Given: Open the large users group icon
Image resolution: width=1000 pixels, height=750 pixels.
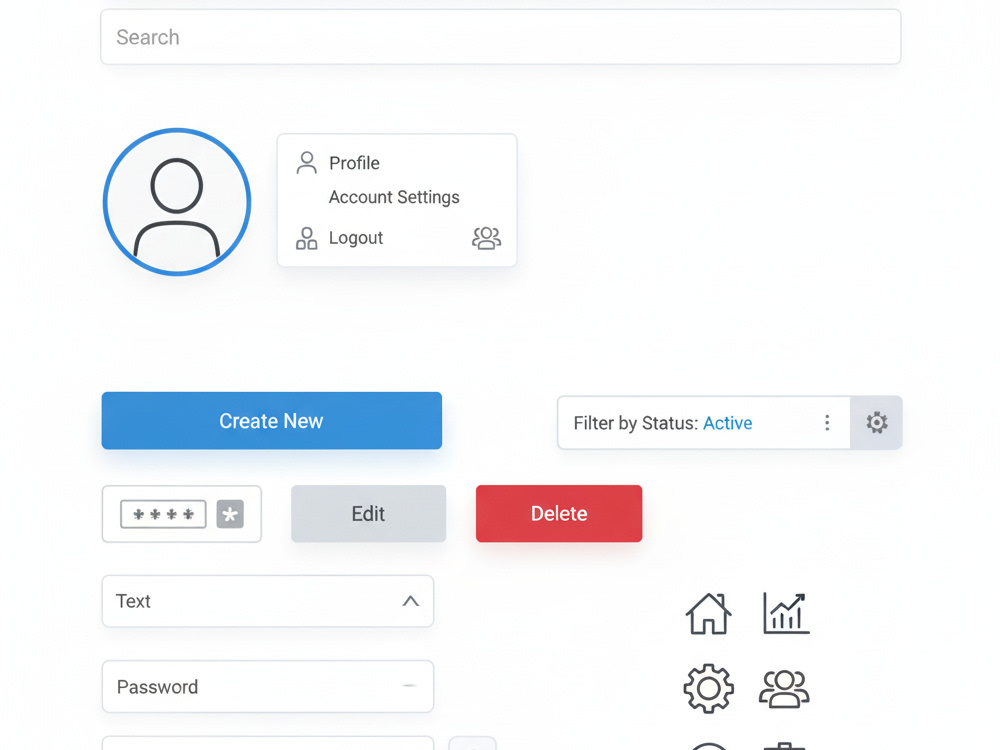Looking at the screenshot, I should tap(784, 689).
